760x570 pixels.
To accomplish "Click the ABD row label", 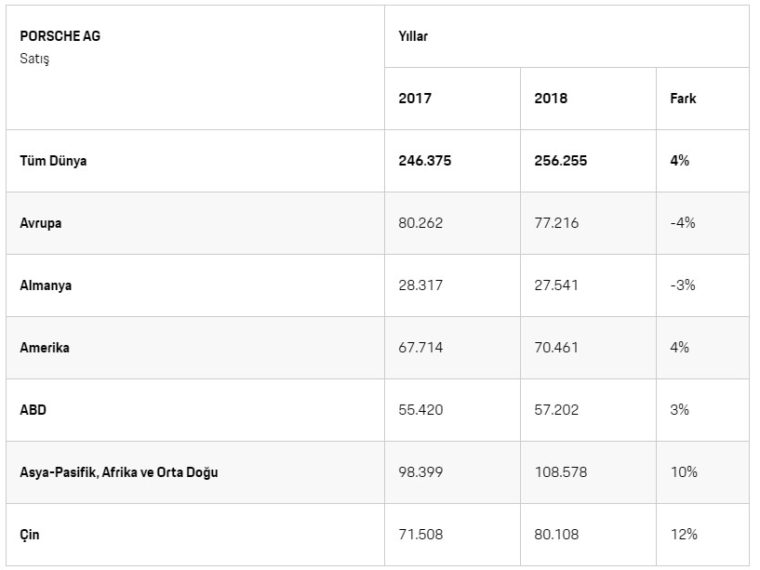I will pos(33,409).
